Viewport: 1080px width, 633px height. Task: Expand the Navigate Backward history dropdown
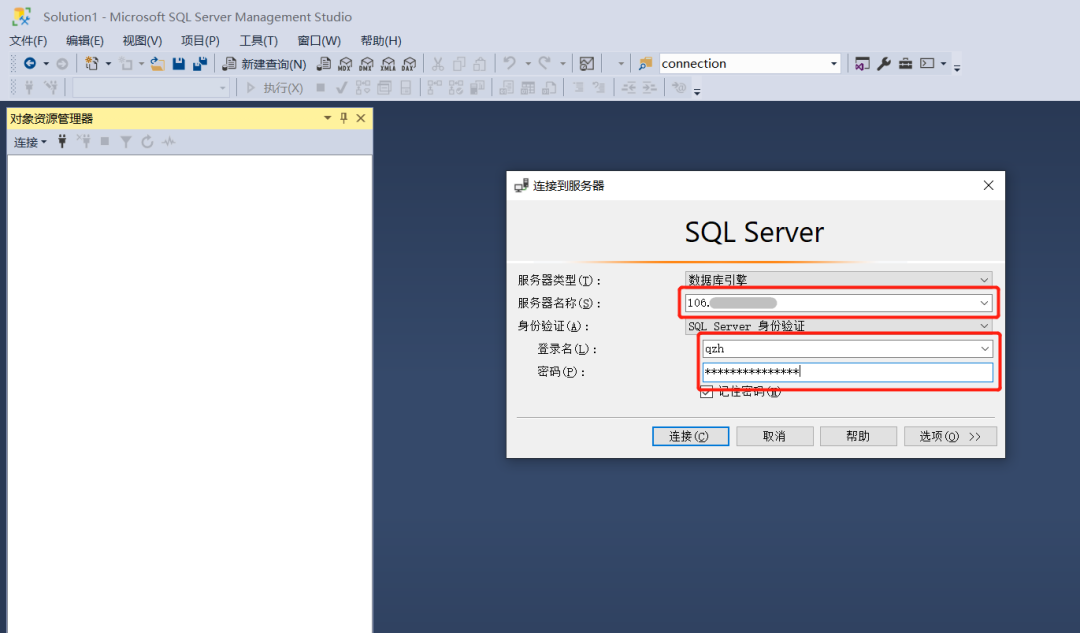46,63
